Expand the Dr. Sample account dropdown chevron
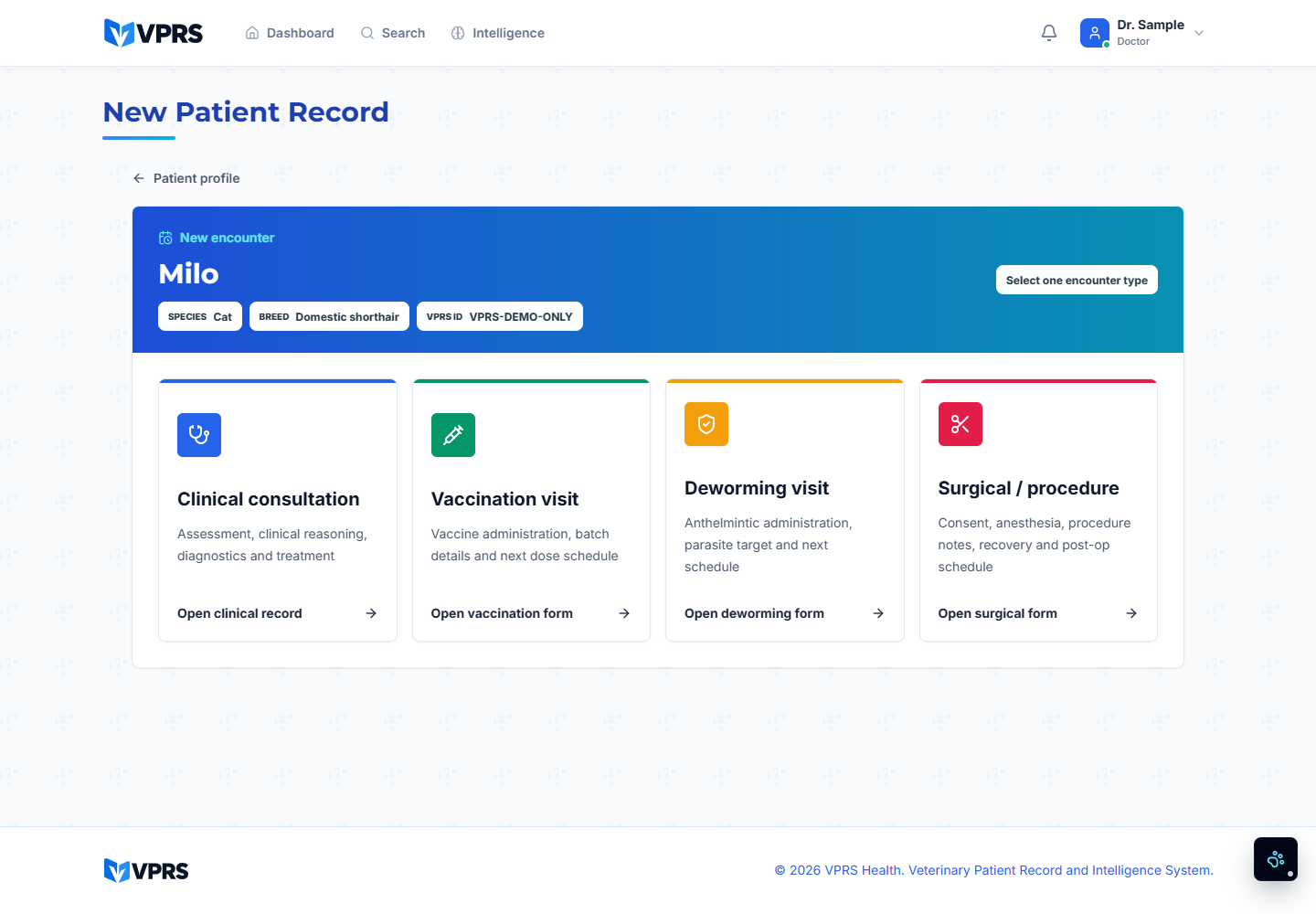 1199,33
